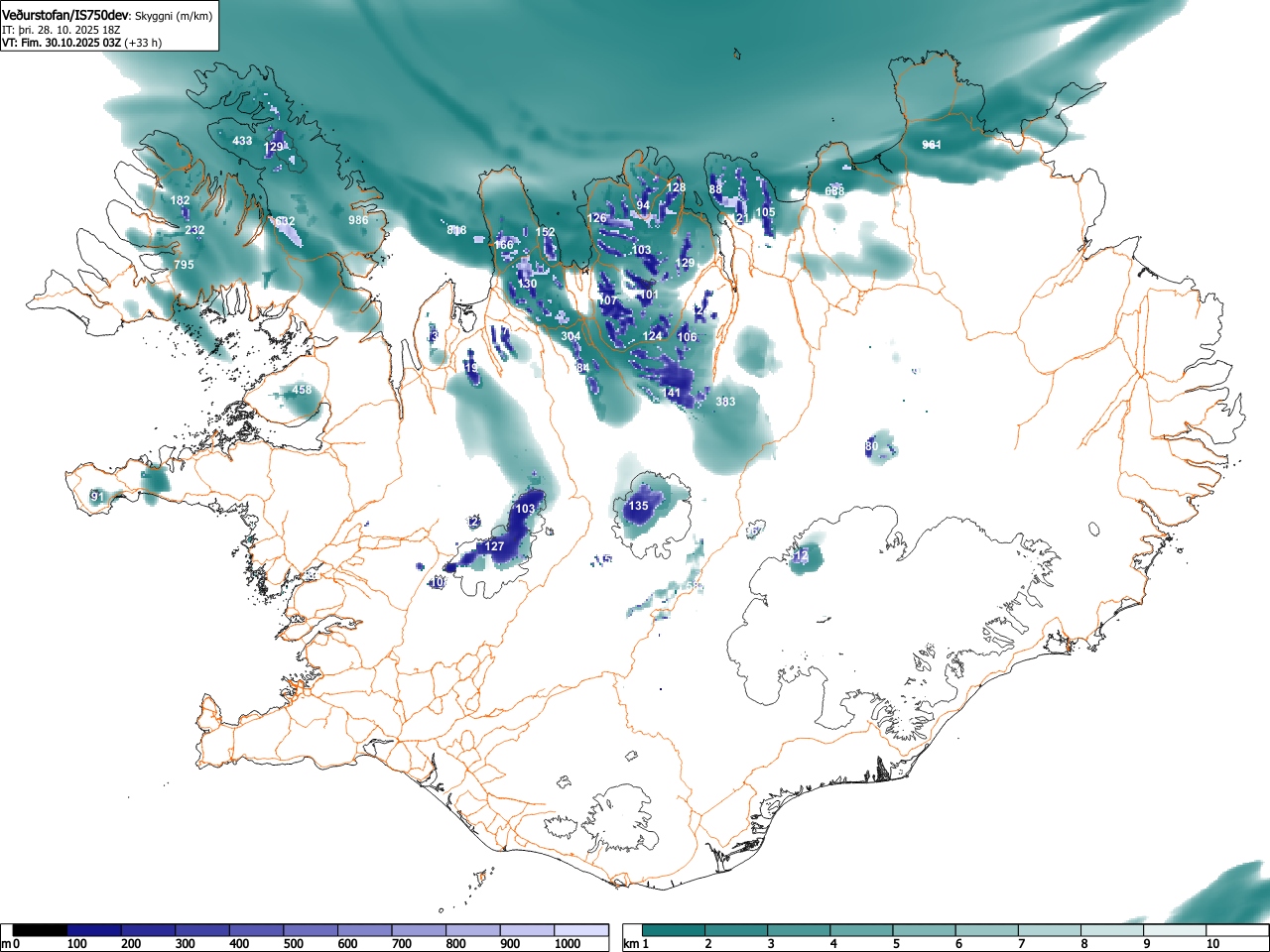The width and height of the screenshot is (1270, 952).
Task: Click the '80' visibility value in the east
Action: (871, 447)
